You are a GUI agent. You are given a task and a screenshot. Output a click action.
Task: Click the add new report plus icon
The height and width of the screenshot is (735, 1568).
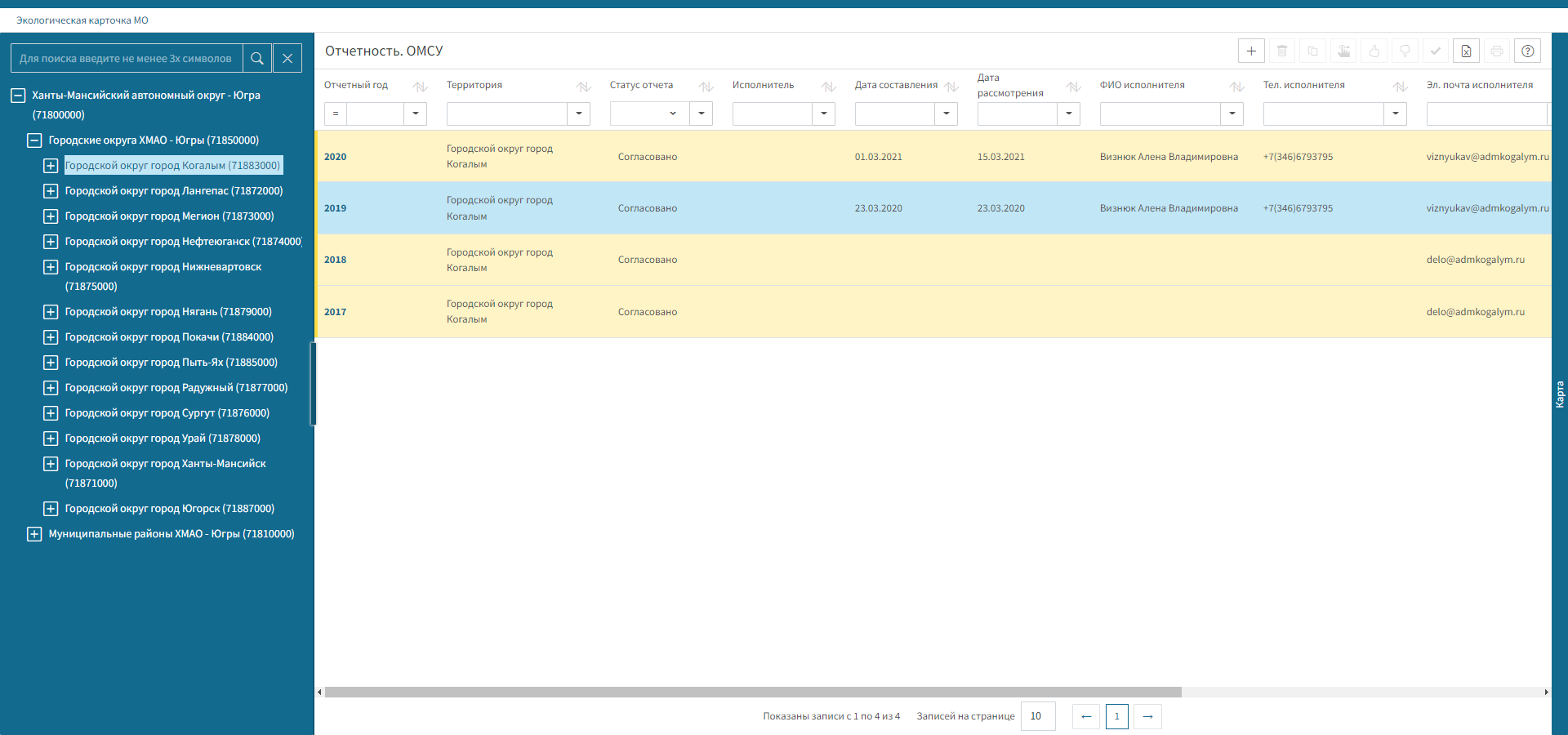1251,51
